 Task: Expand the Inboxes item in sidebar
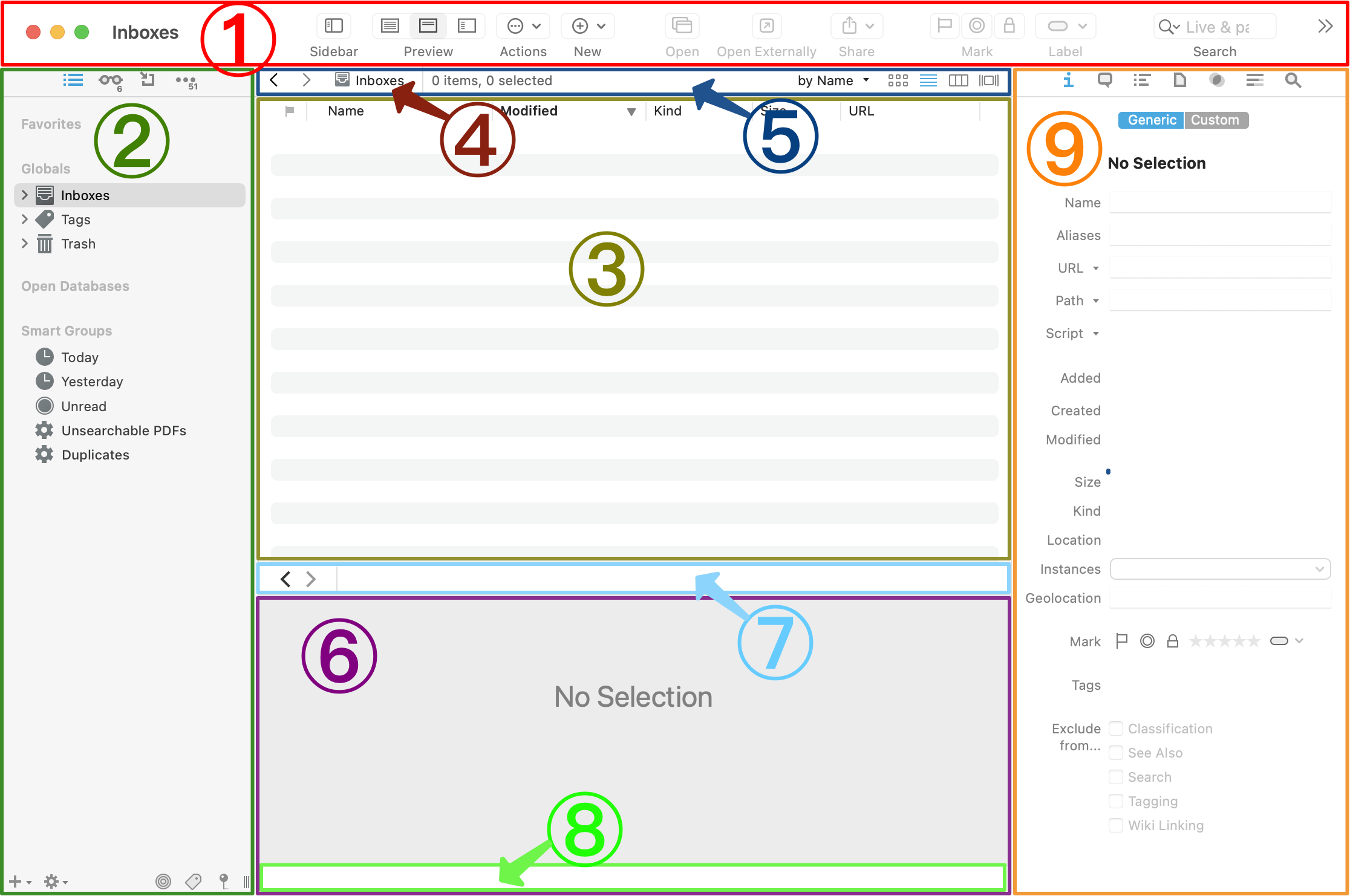[x=22, y=195]
